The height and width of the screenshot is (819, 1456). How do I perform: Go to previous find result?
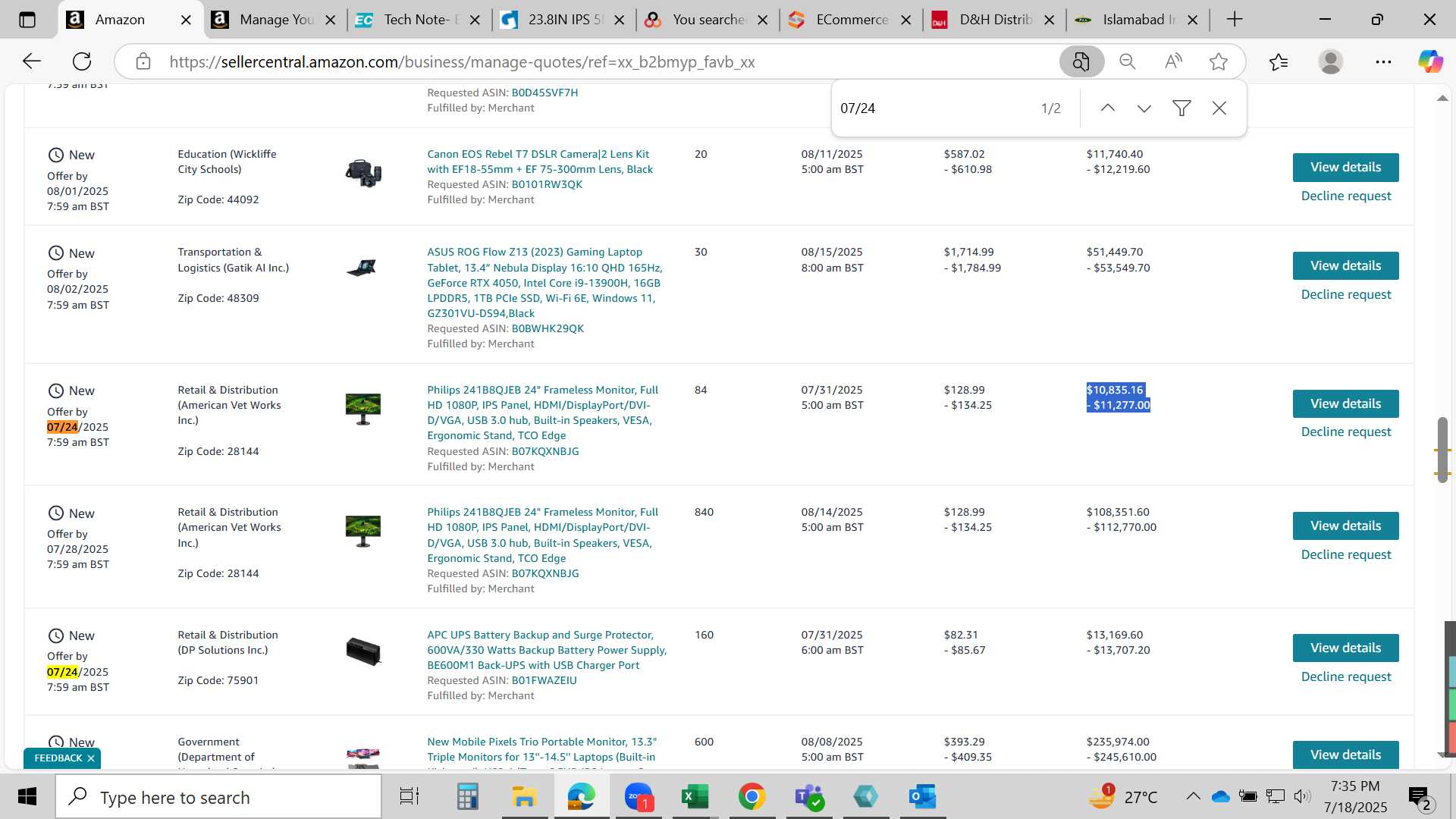[1108, 108]
